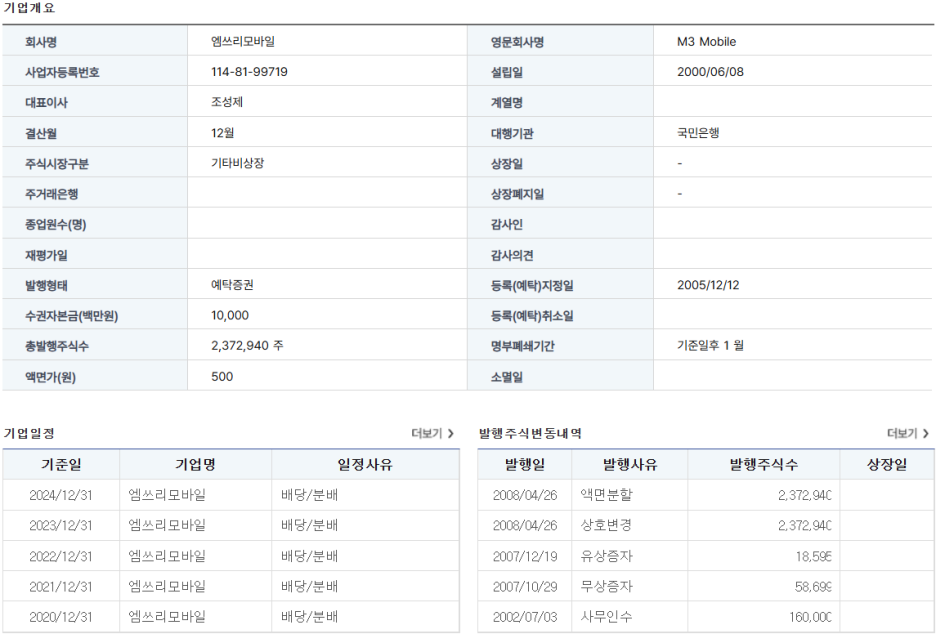Click establishment date 2000/06/08
Screen dimensions: 936x634
pos(710,72)
